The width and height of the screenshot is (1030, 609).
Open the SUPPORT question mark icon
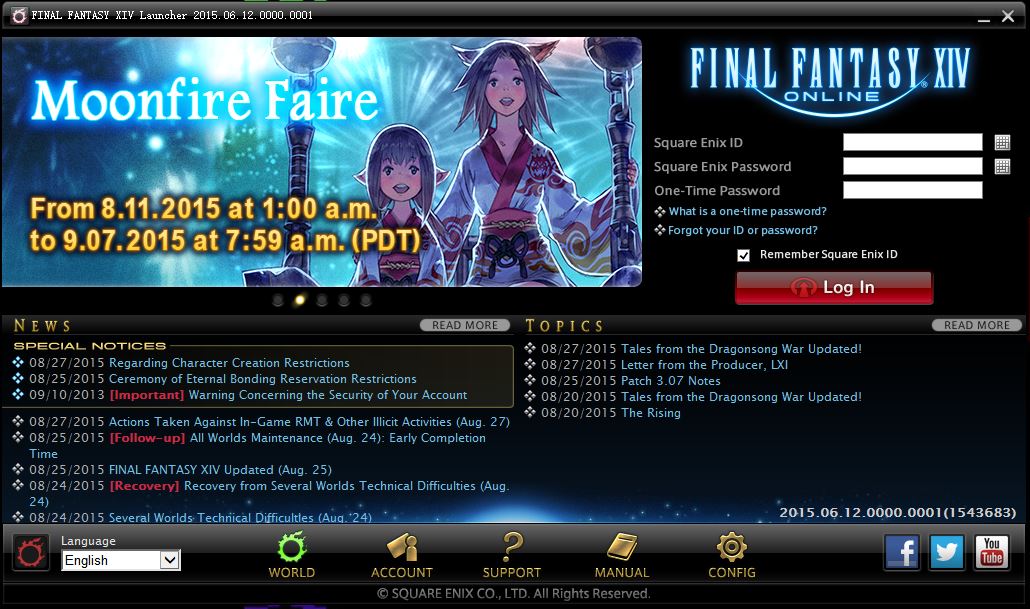coord(512,555)
